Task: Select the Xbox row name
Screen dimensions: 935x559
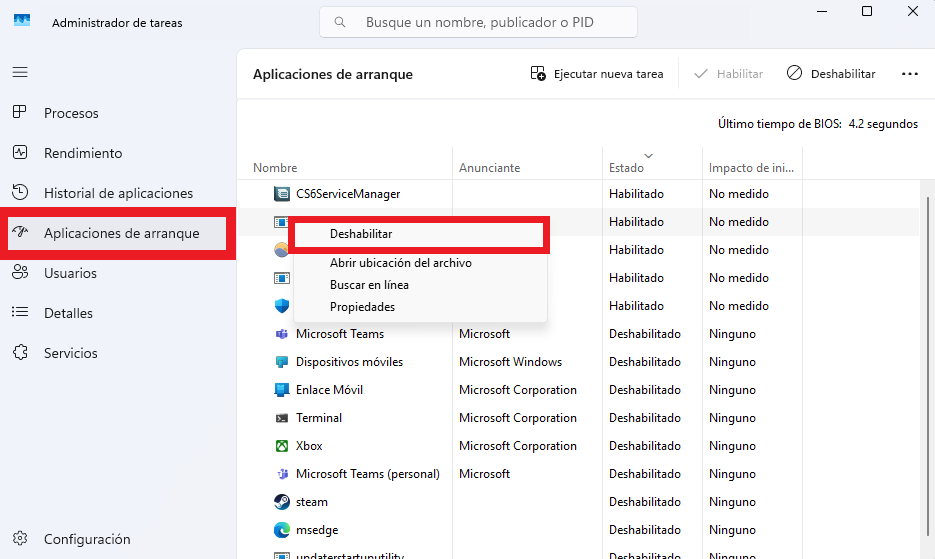Action: (309, 446)
